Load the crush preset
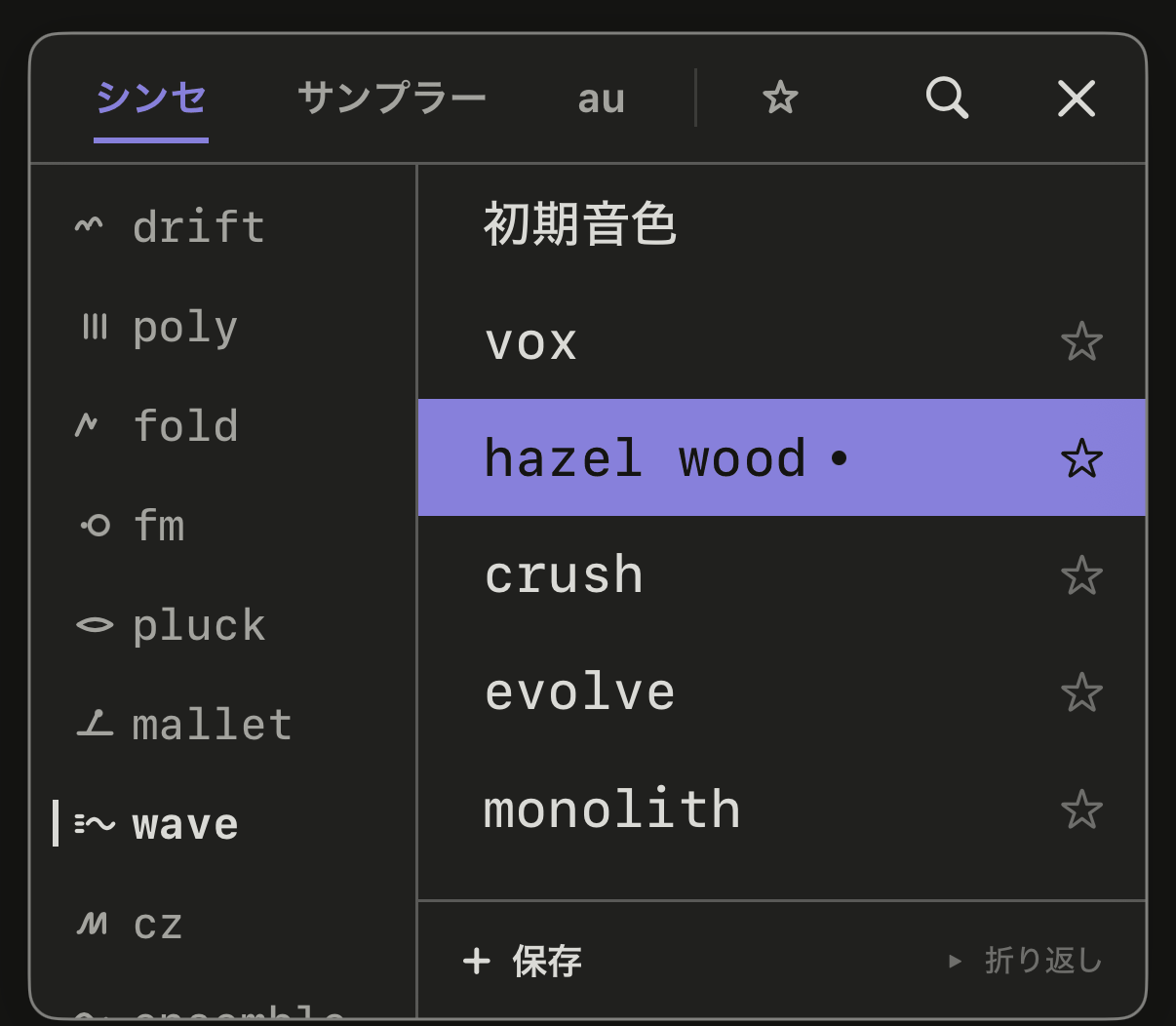1176x1026 pixels. click(781, 575)
